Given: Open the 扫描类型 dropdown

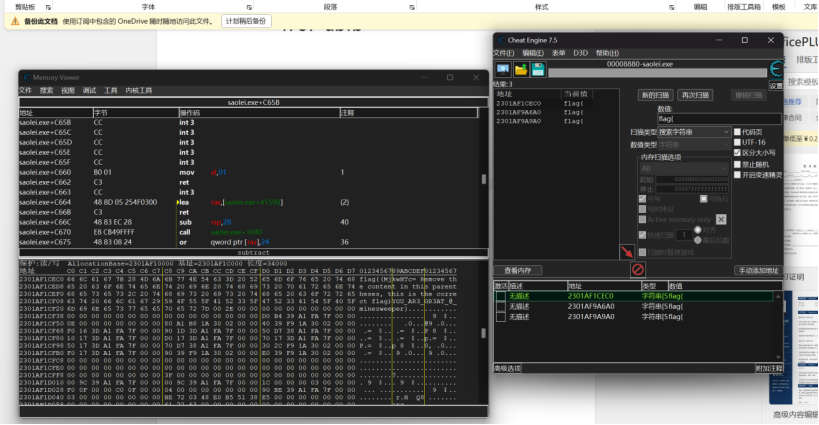Looking at the screenshot, I should [x=694, y=132].
